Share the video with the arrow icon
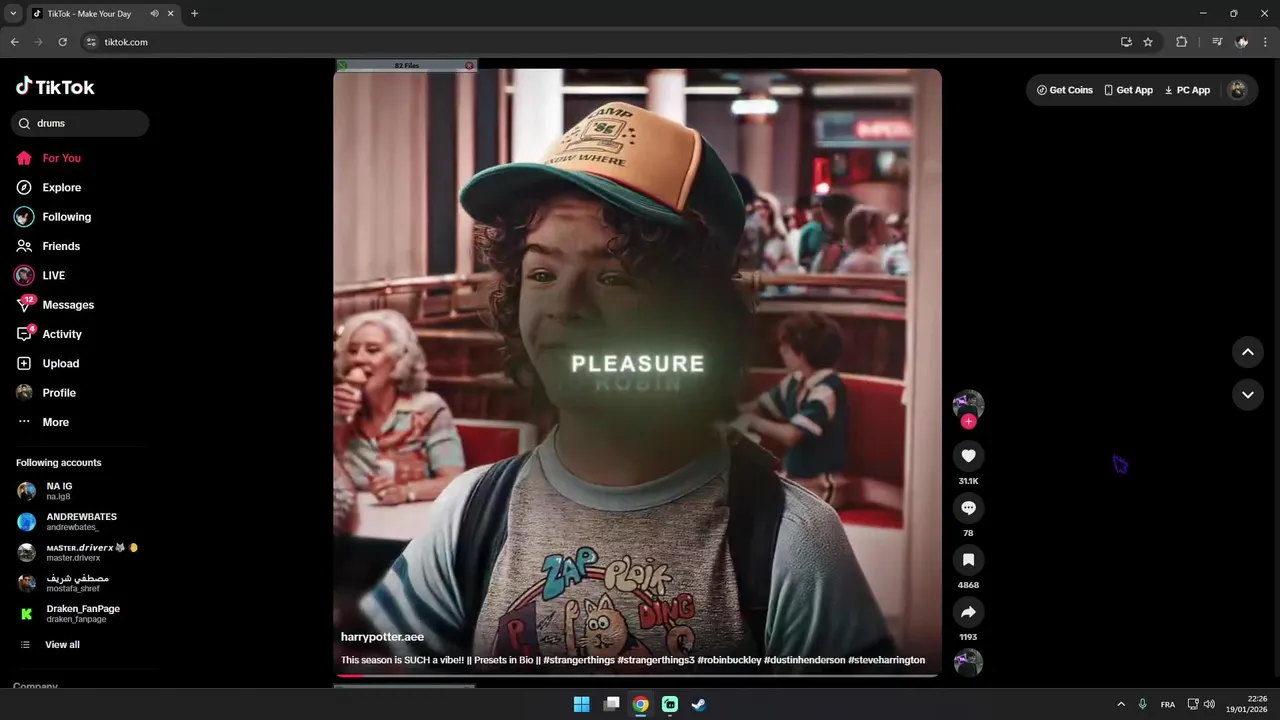 point(968,612)
